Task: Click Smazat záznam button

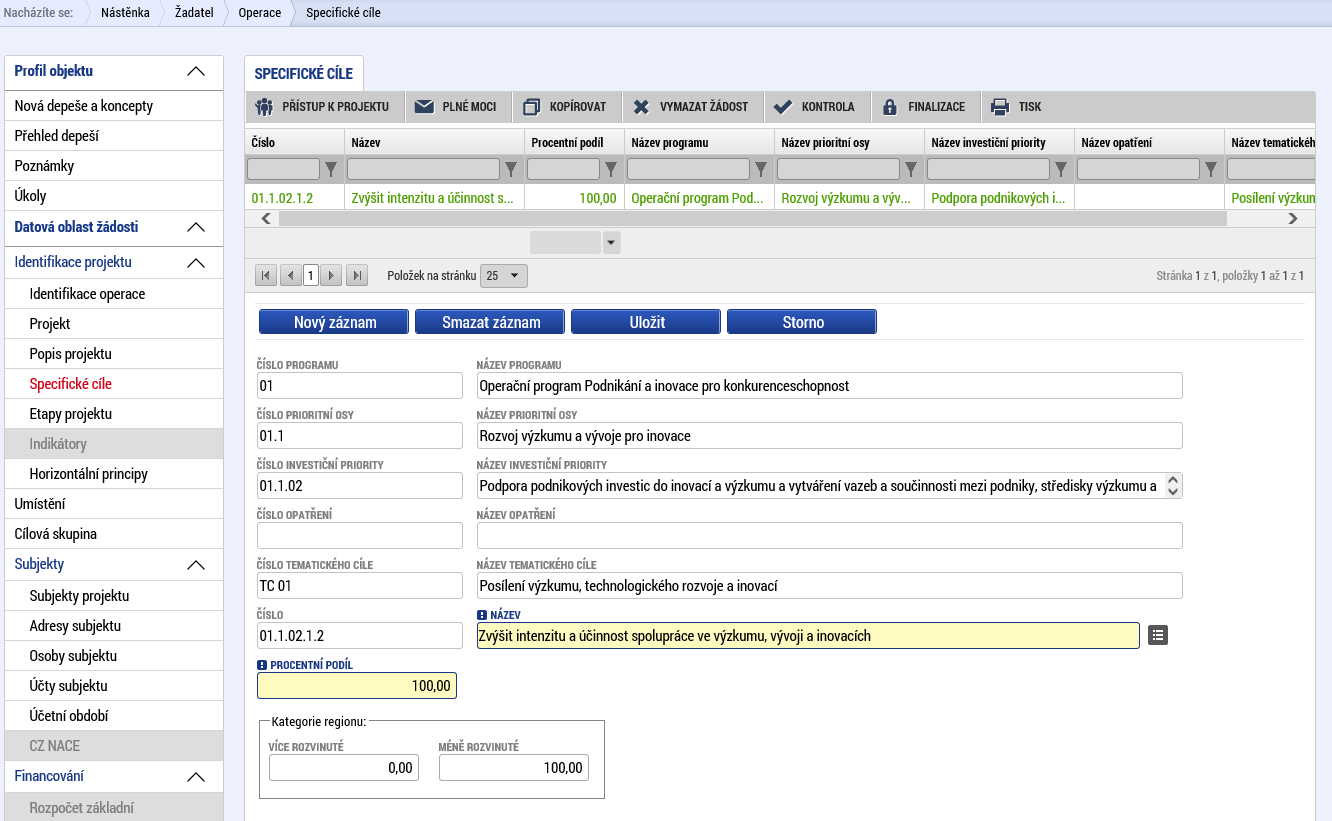Action: (490, 322)
